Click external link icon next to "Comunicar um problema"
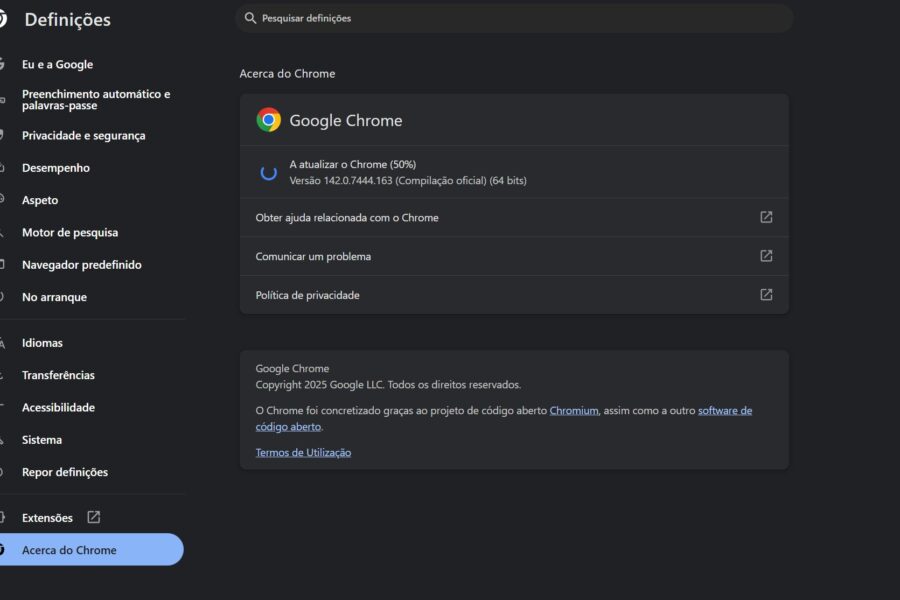This screenshot has height=600, width=900. point(766,256)
